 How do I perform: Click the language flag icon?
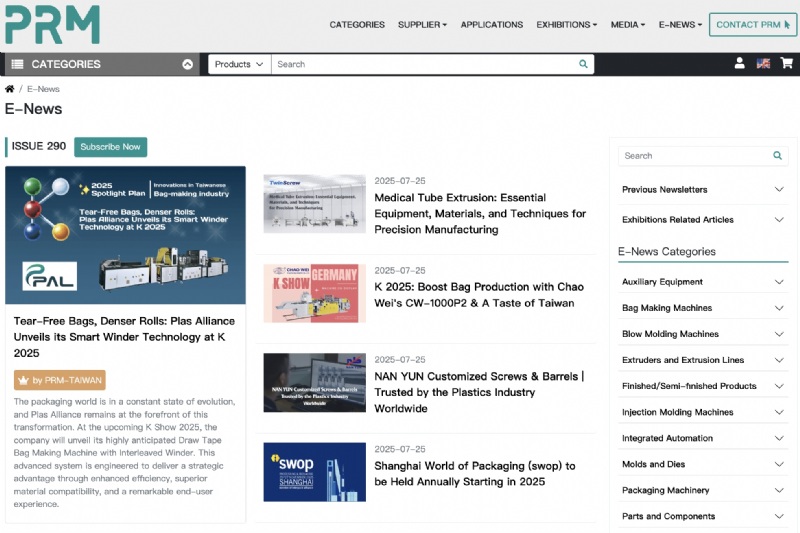(763, 63)
